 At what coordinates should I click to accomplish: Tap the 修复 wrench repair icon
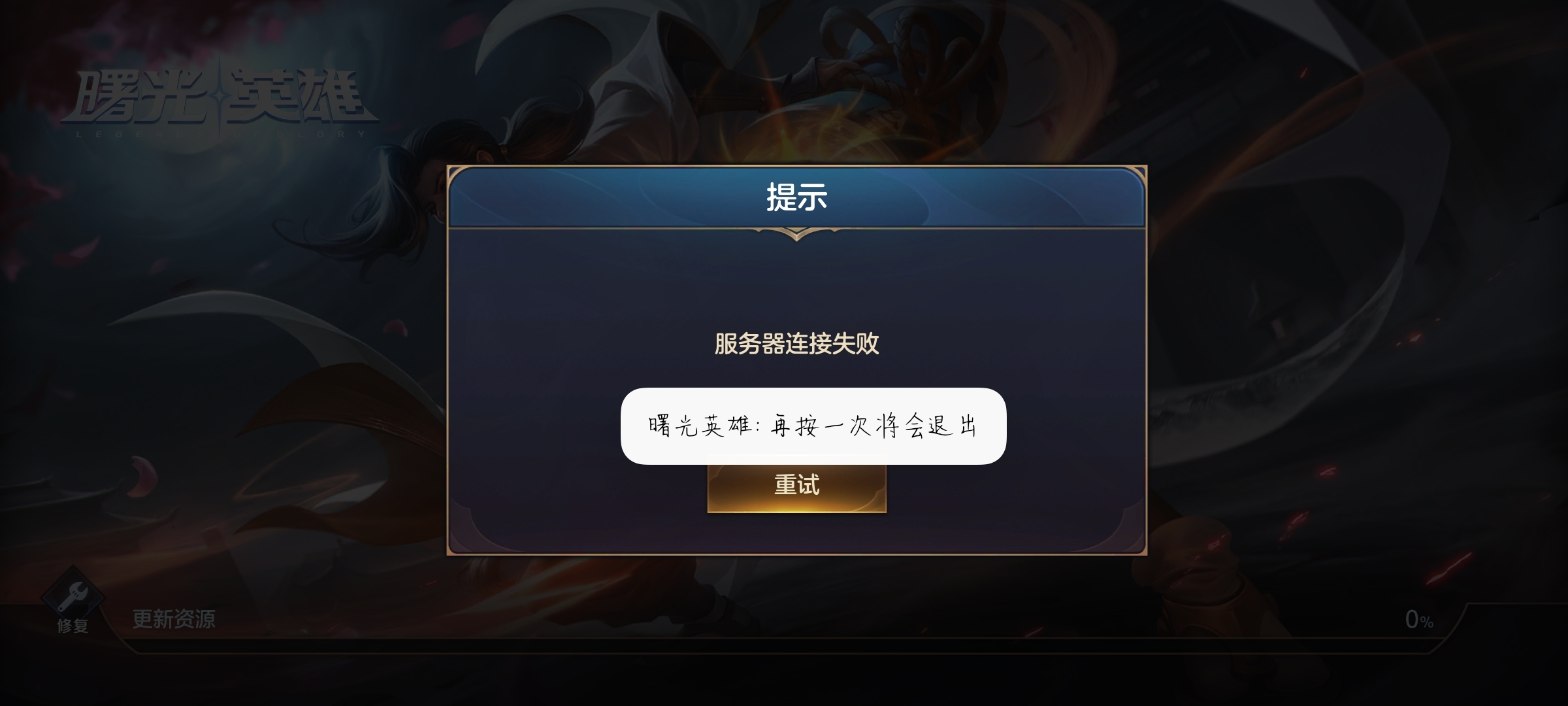click(73, 596)
